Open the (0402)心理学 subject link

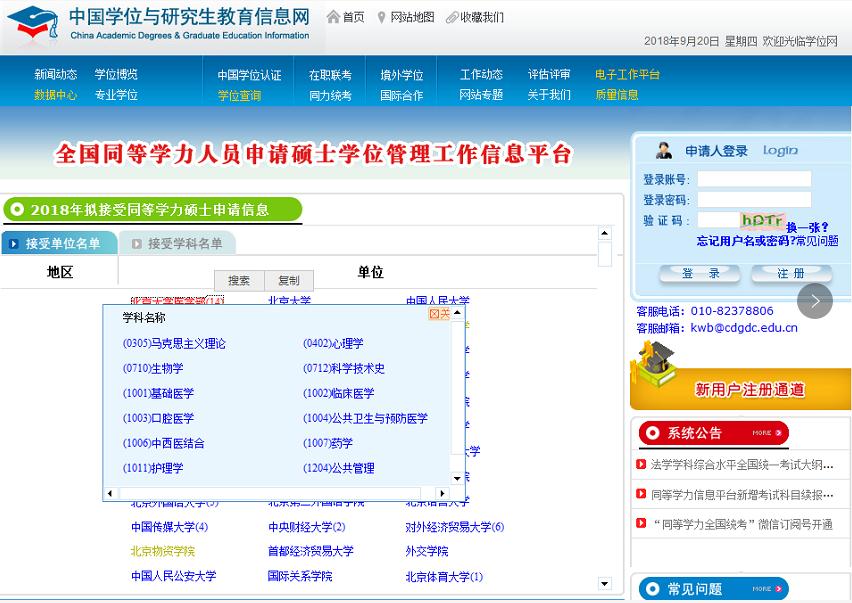coord(333,343)
